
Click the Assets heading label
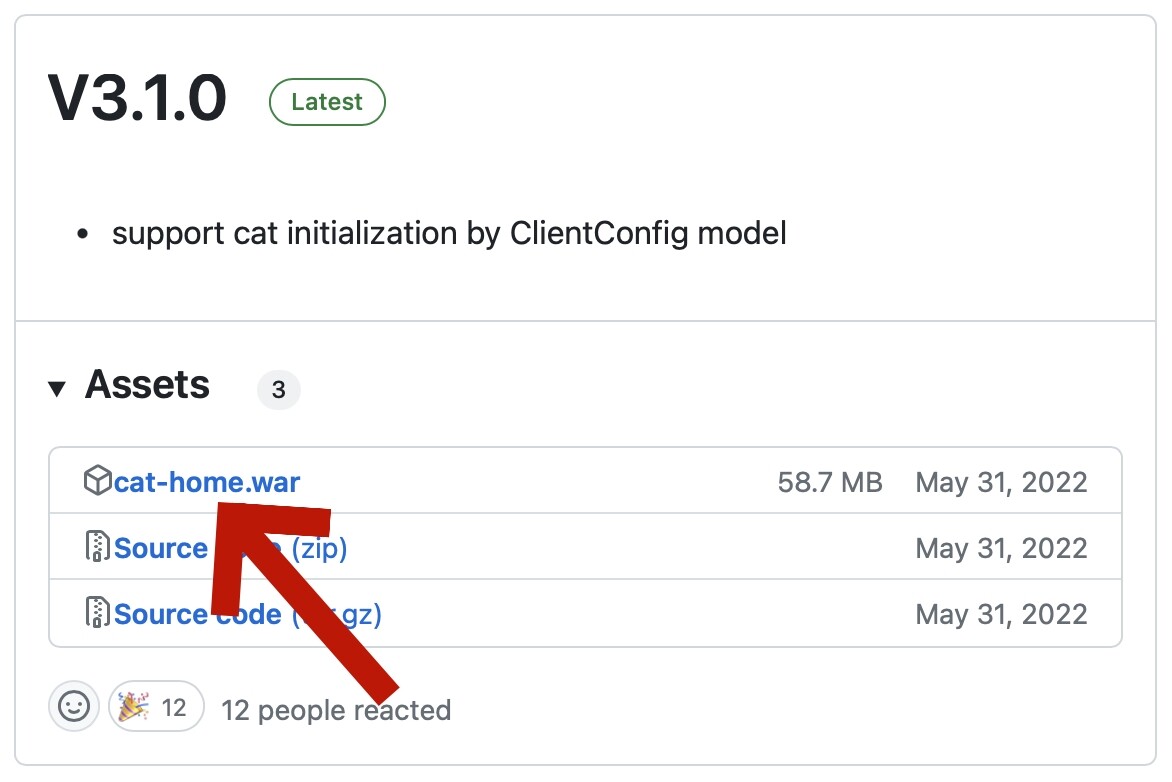pos(148,385)
